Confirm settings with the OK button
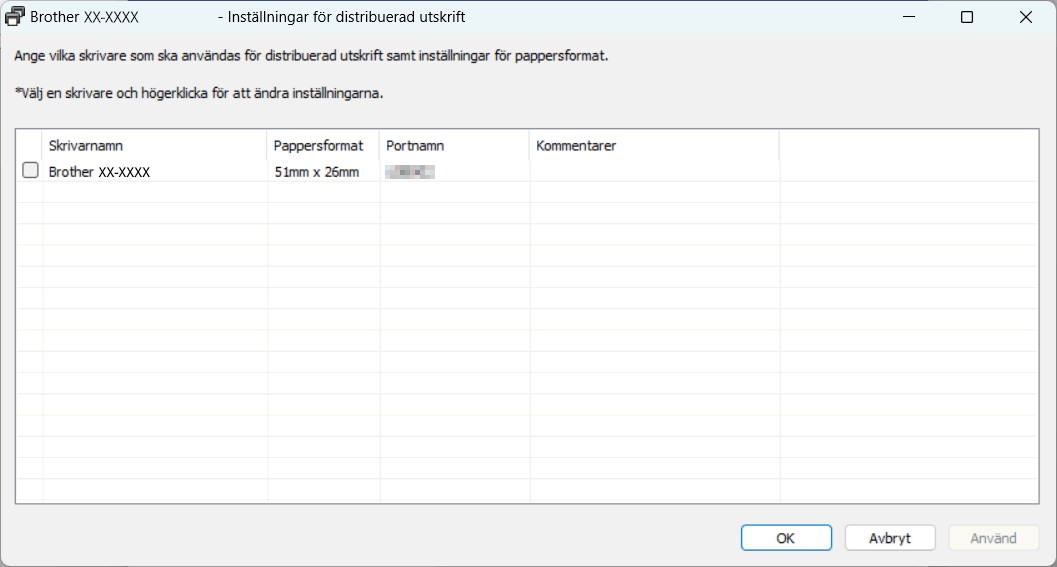Image resolution: width=1057 pixels, height=567 pixels. (x=786, y=538)
